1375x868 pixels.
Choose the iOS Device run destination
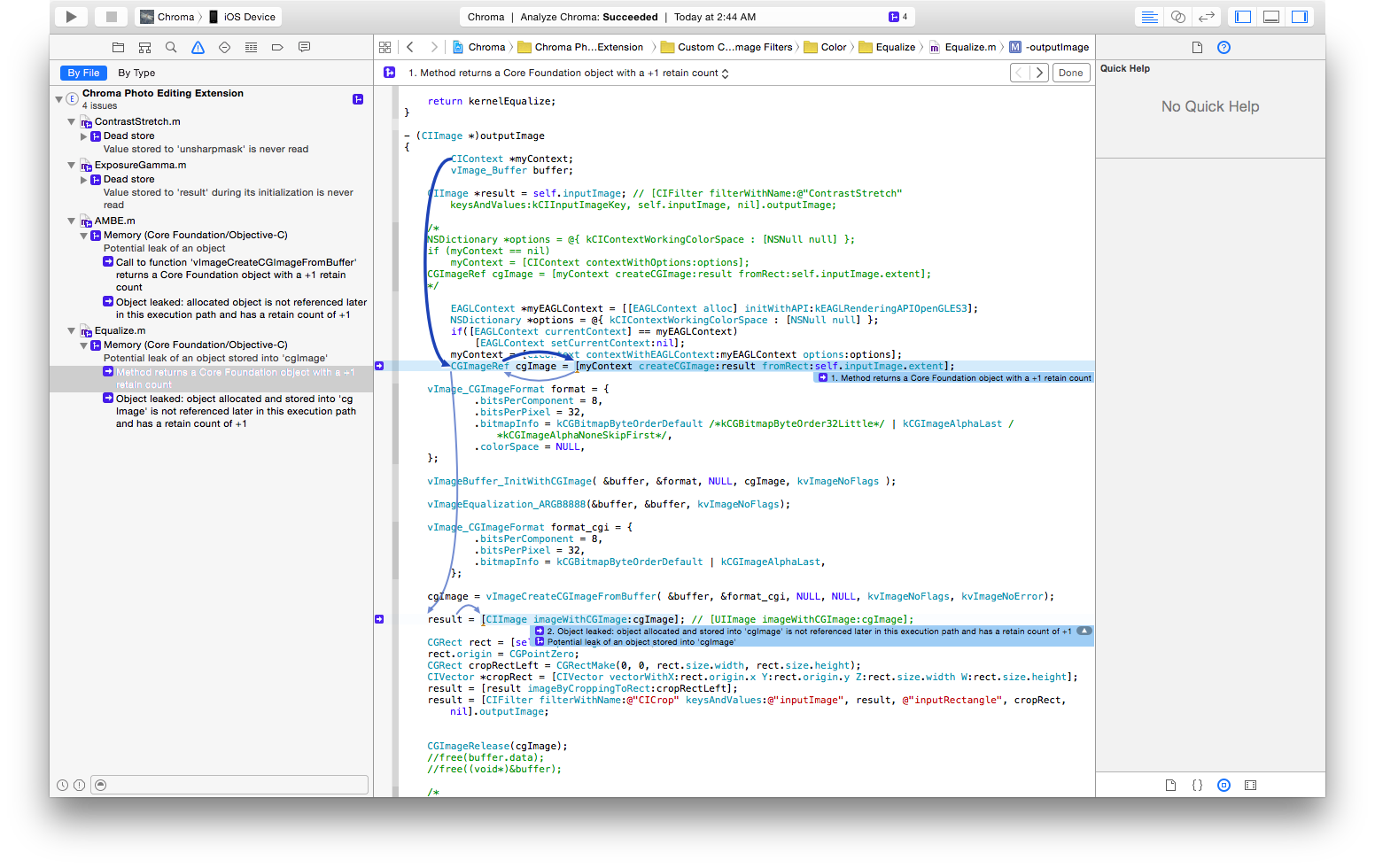tap(242, 17)
